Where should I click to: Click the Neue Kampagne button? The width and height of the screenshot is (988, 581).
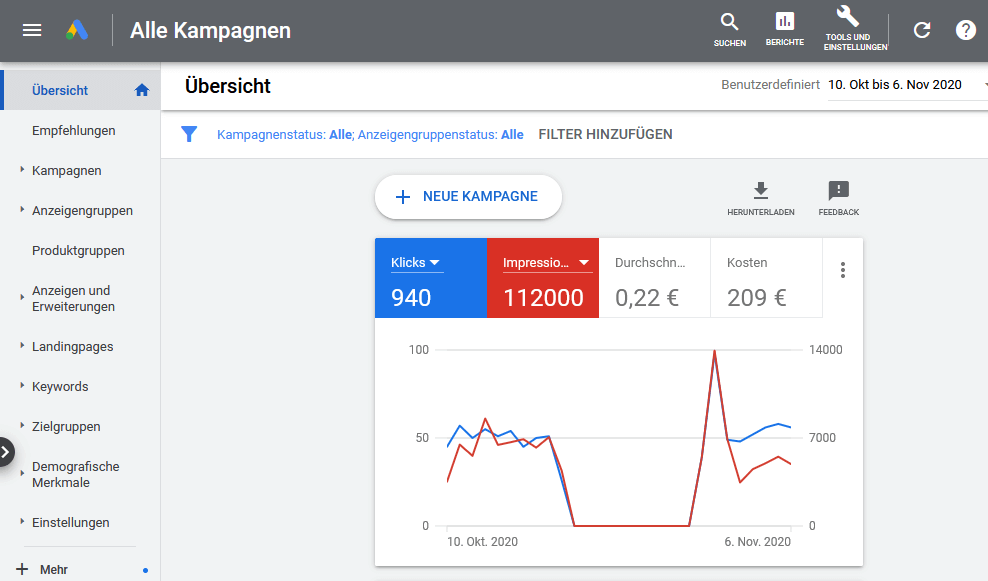[x=468, y=197]
